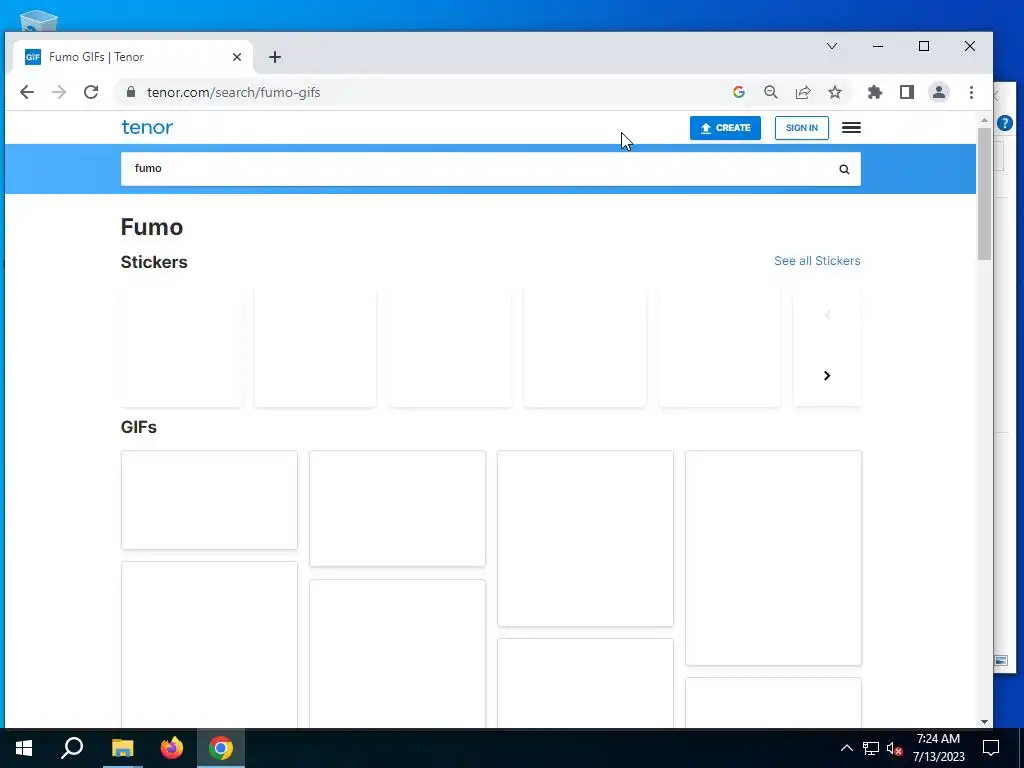1024x768 pixels.
Task: Open Chrome's three-dot menu
Action: click(x=971, y=92)
